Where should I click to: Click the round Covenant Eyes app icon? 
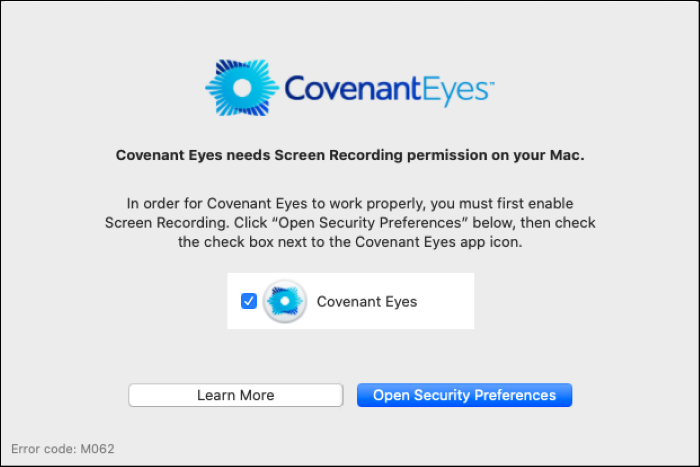click(285, 301)
